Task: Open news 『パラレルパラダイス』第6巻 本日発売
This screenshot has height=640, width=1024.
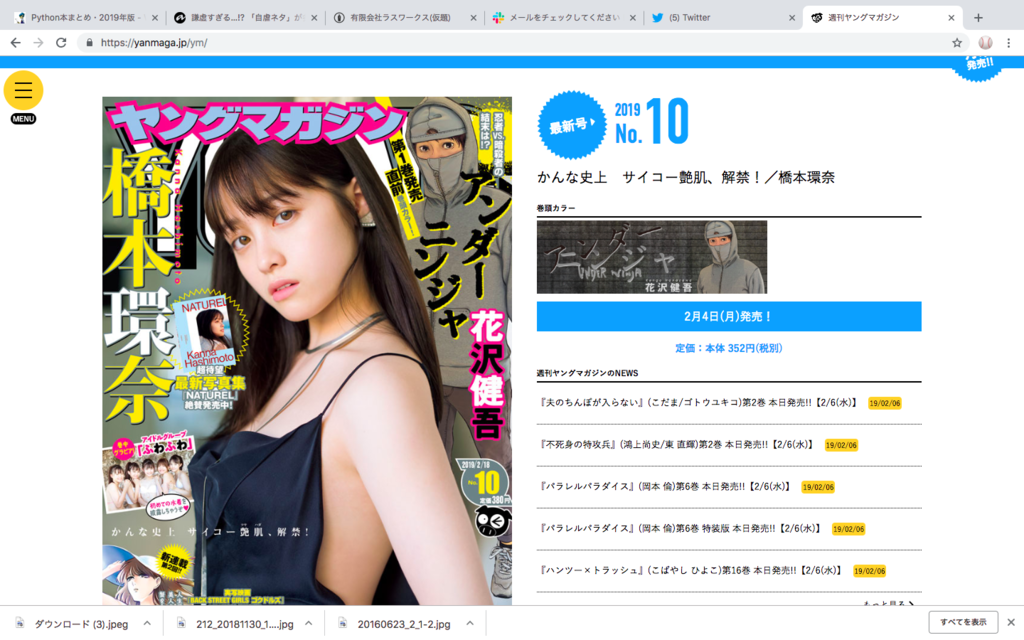Action: click(665, 487)
